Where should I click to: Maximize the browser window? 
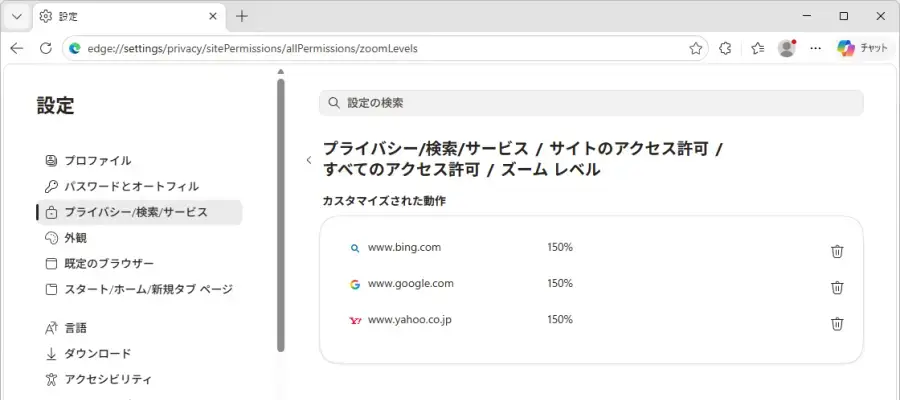click(844, 17)
